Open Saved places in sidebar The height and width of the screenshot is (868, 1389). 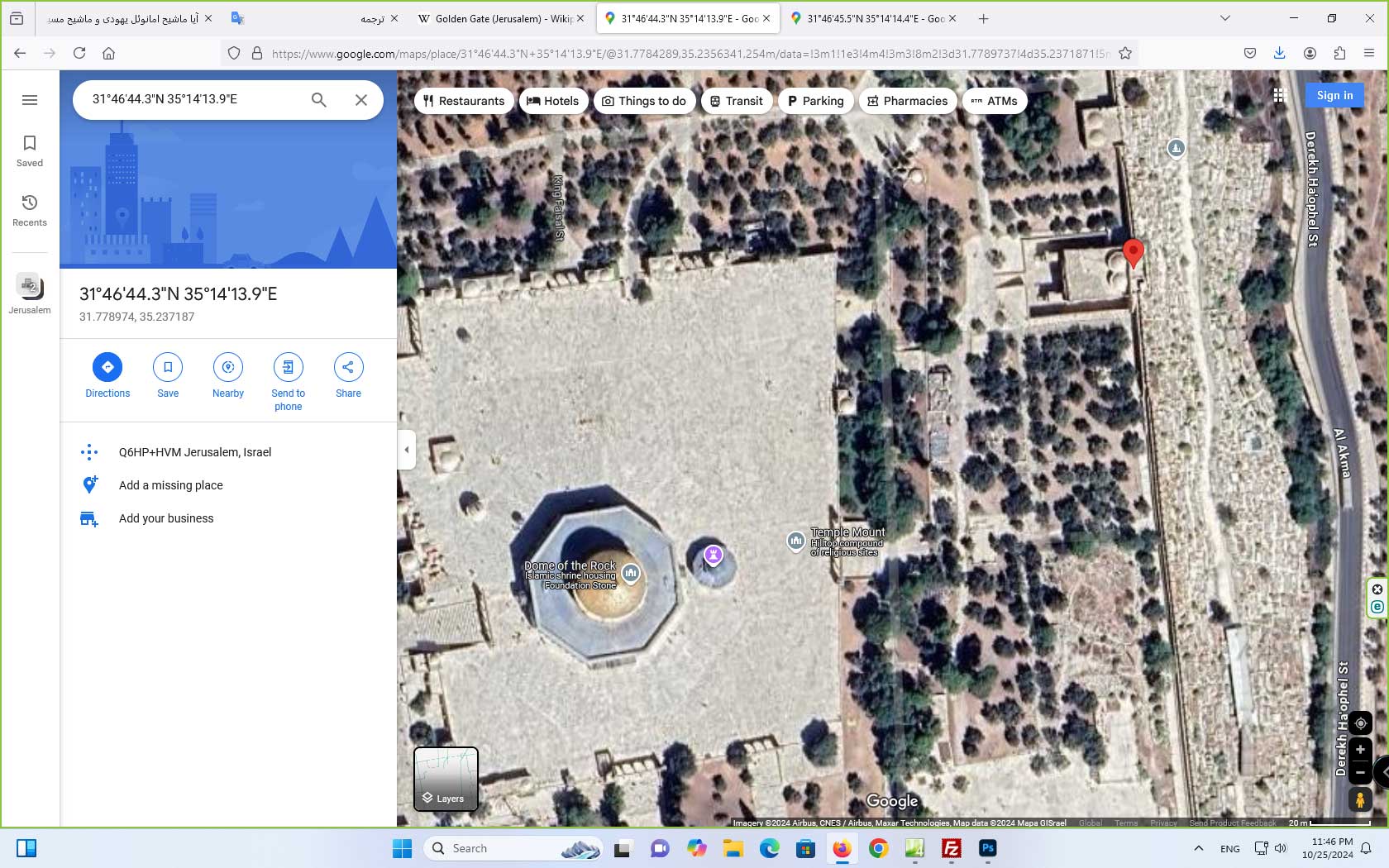point(30,150)
